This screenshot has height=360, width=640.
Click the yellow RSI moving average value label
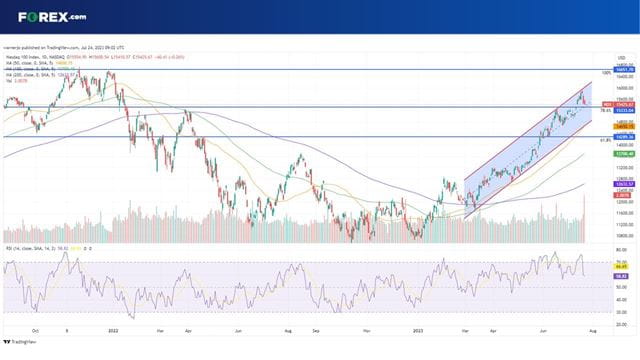pyautogui.click(x=621, y=266)
